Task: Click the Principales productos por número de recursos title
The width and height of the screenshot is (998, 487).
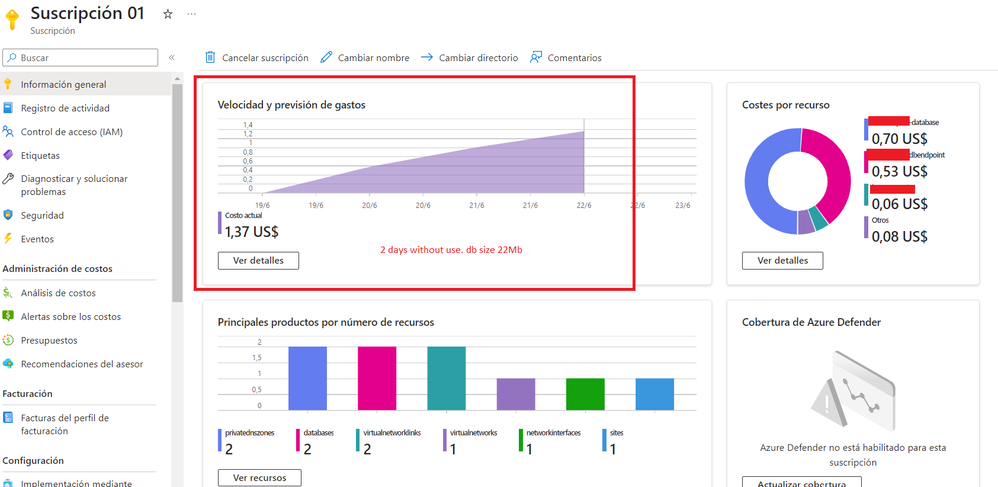Action: [x=326, y=323]
